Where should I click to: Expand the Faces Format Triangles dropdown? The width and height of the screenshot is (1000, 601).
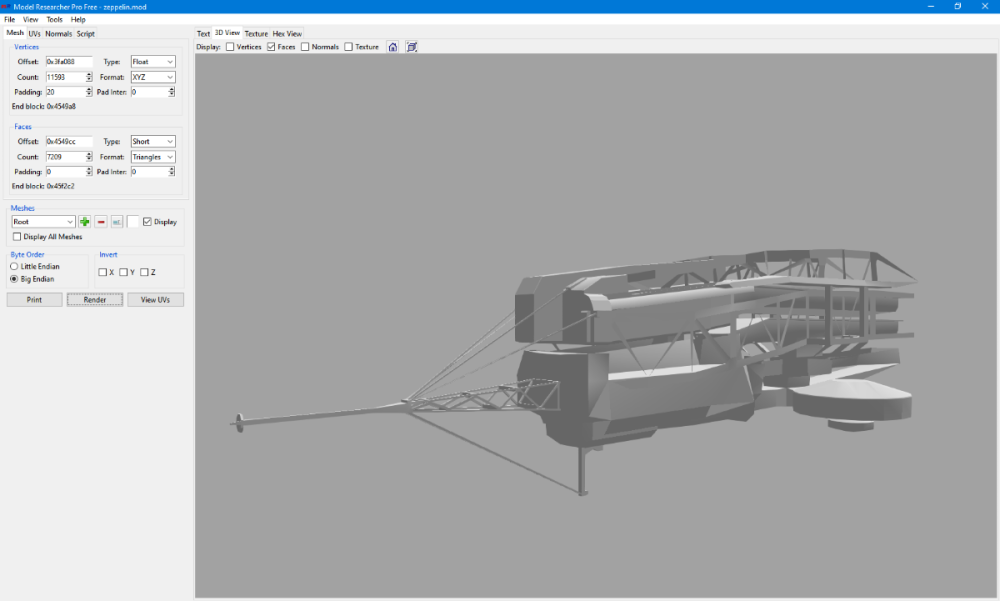click(153, 157)
